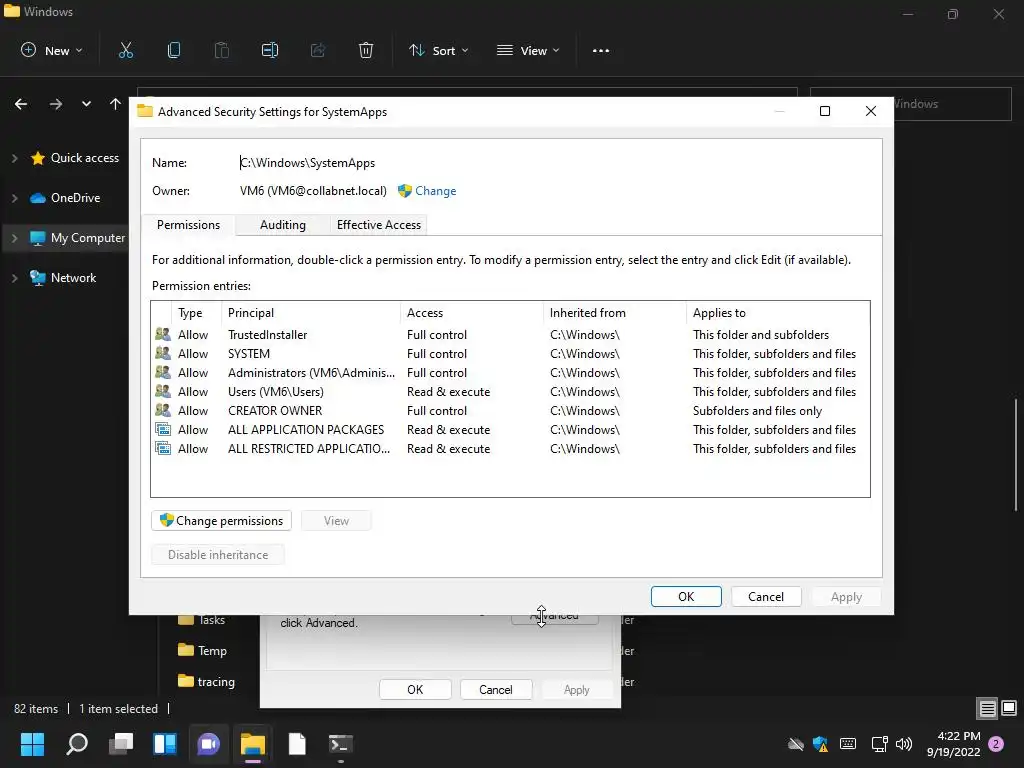This screenshot has height=768, width=1024.
Task: Click the Access column header
Action: [x=471, y=313]
